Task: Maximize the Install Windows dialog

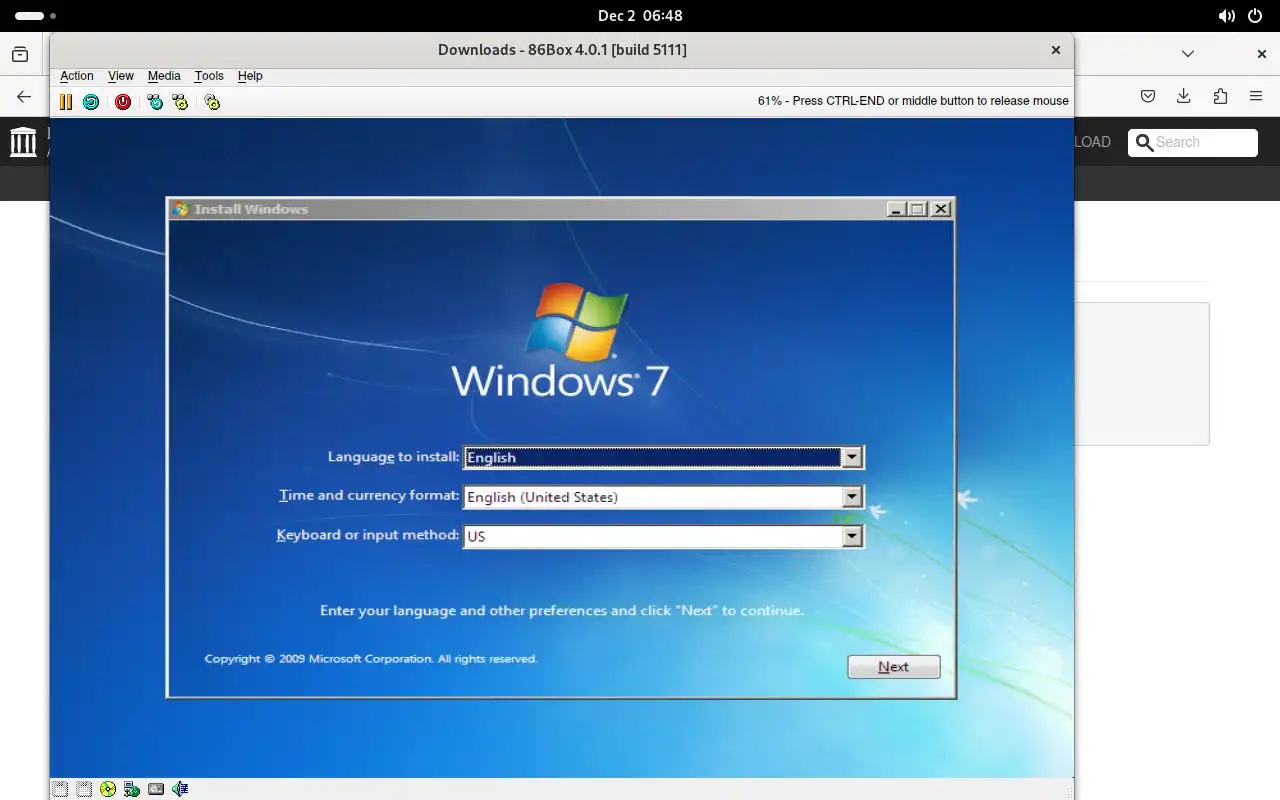Action: pyautogui.click(x=917, y=209)
